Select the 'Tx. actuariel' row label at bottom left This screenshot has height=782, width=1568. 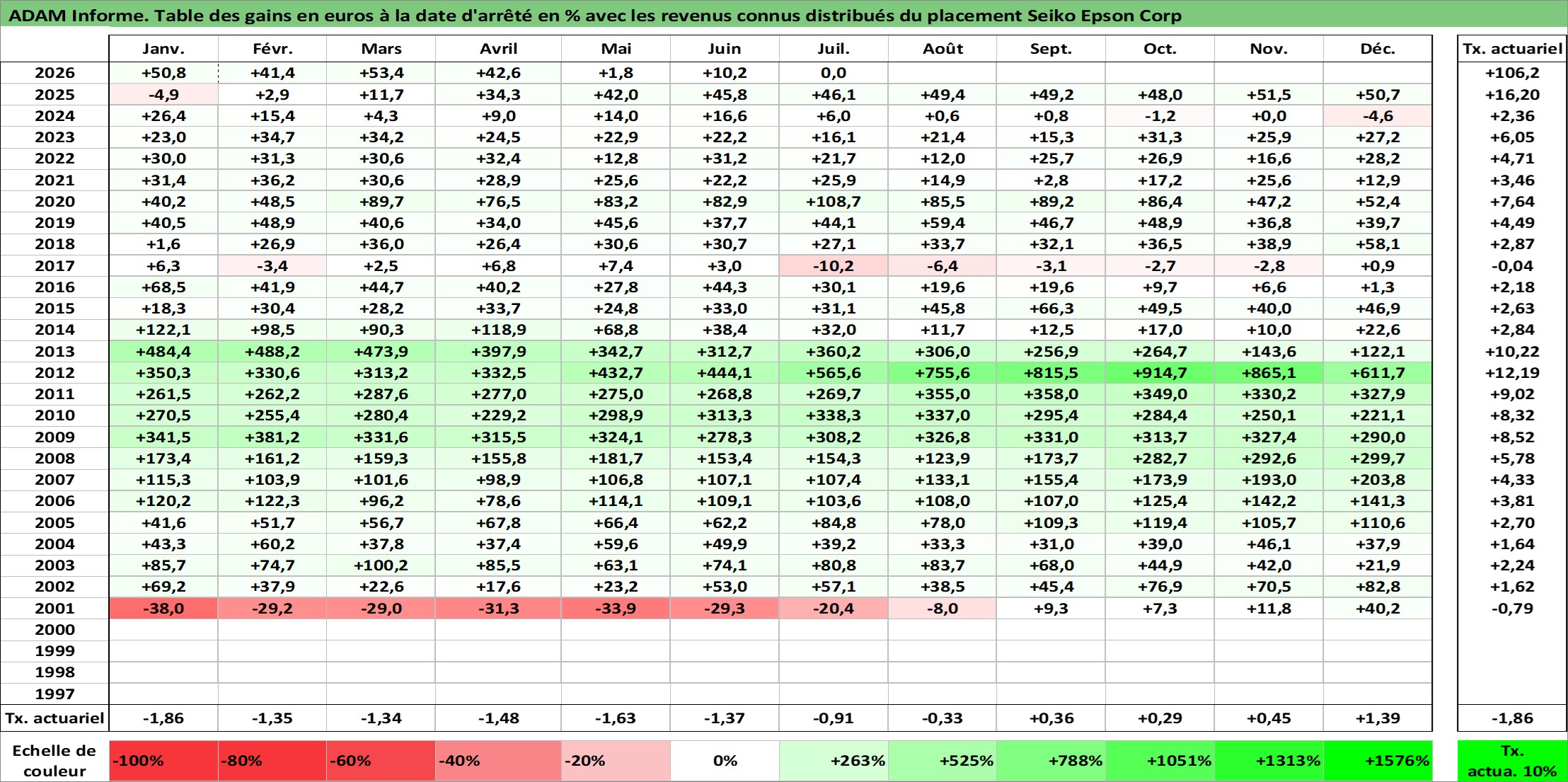(x=54, y=718)
